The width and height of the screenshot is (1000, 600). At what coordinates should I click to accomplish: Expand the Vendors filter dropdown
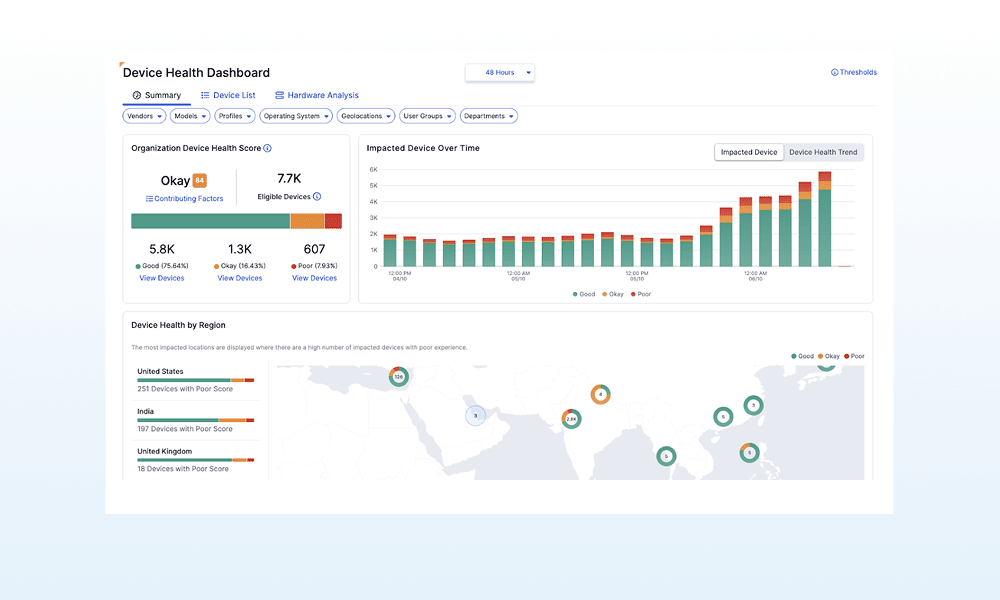coord(144,116)
